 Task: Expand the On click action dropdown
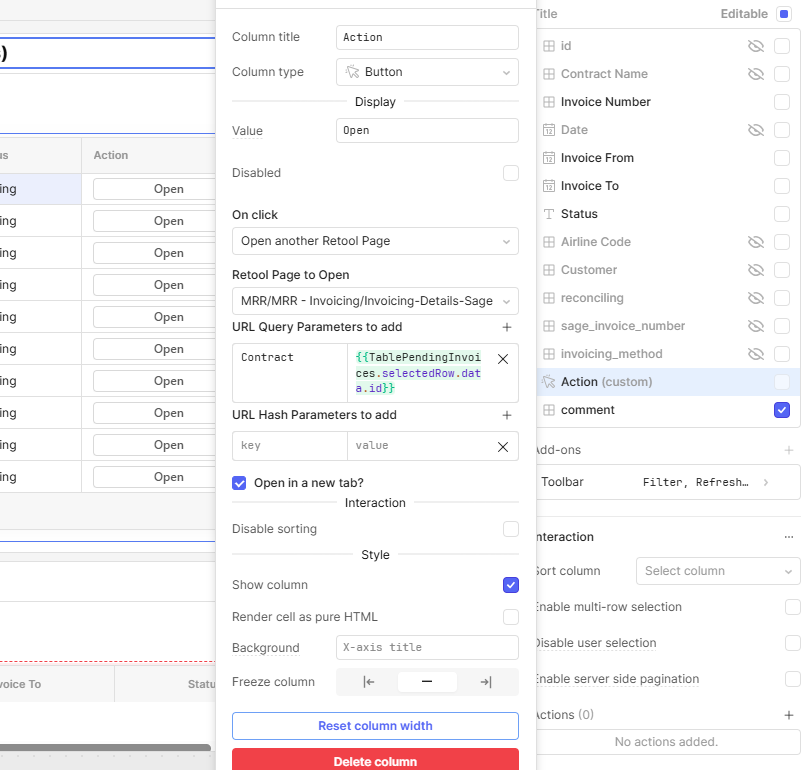point(375,241)
